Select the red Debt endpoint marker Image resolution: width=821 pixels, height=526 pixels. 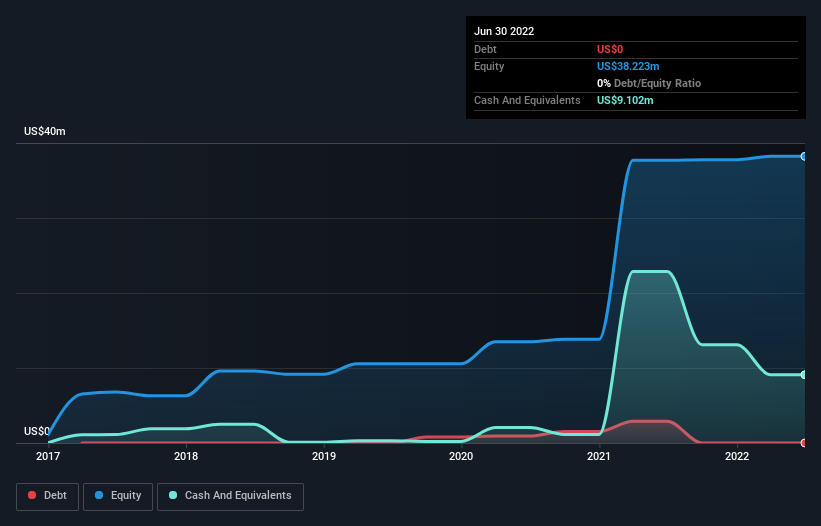coord(803,443)
